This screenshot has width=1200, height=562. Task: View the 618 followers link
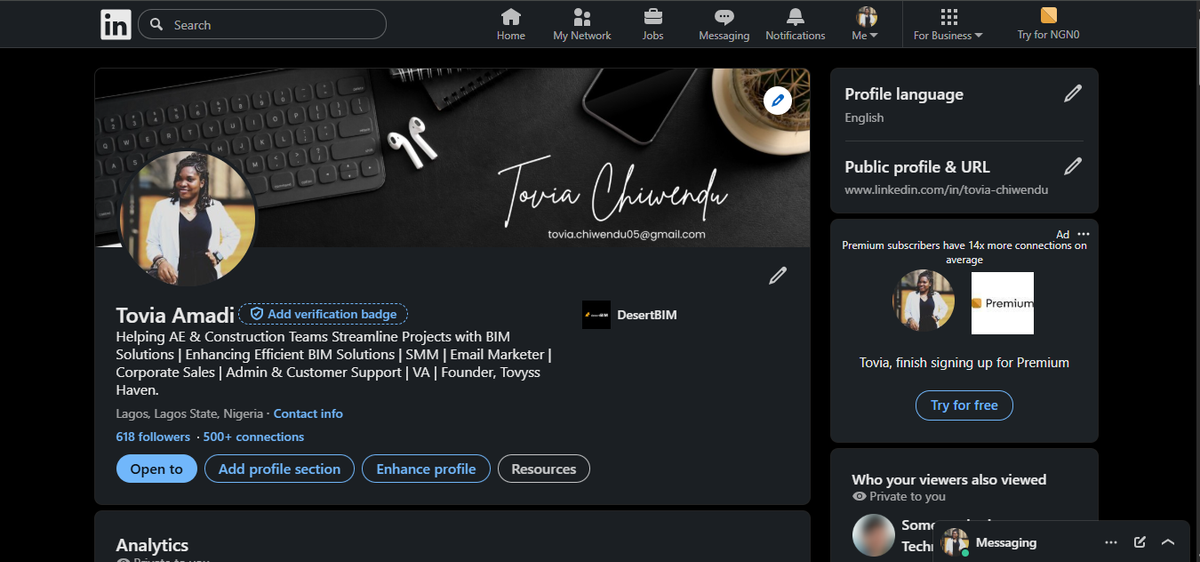click(x=153, y=437)
